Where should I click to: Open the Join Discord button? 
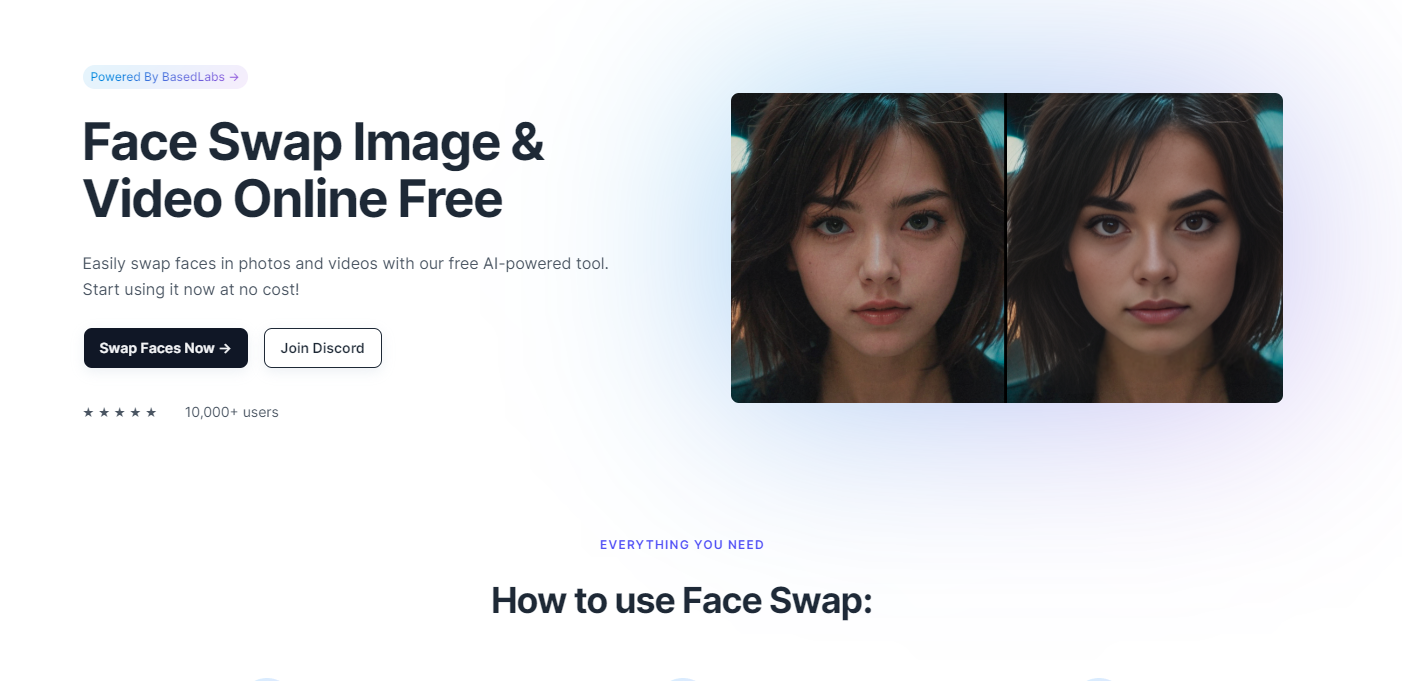tap(323, 348)
